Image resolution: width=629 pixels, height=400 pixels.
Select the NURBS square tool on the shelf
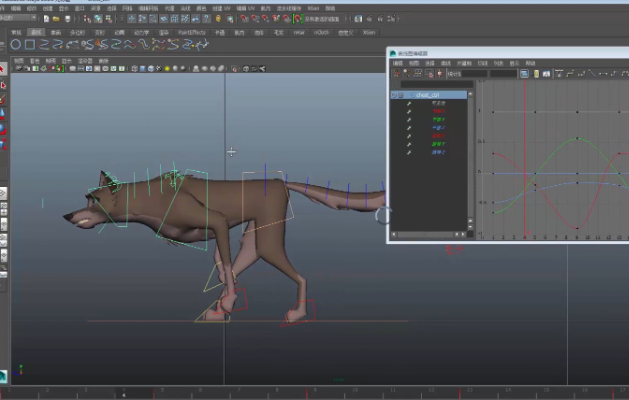(x=29, y=45)
